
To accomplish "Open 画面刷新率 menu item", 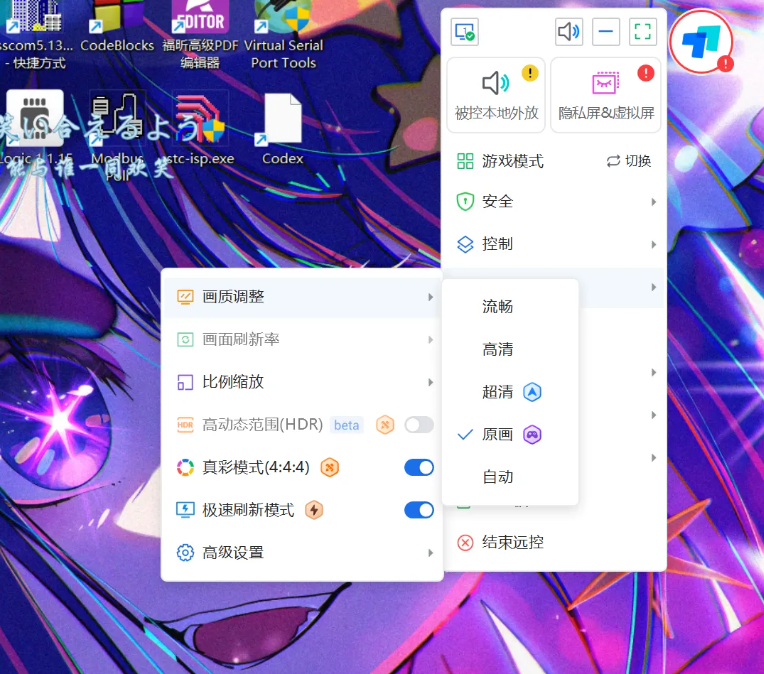I will click(302, 339).
